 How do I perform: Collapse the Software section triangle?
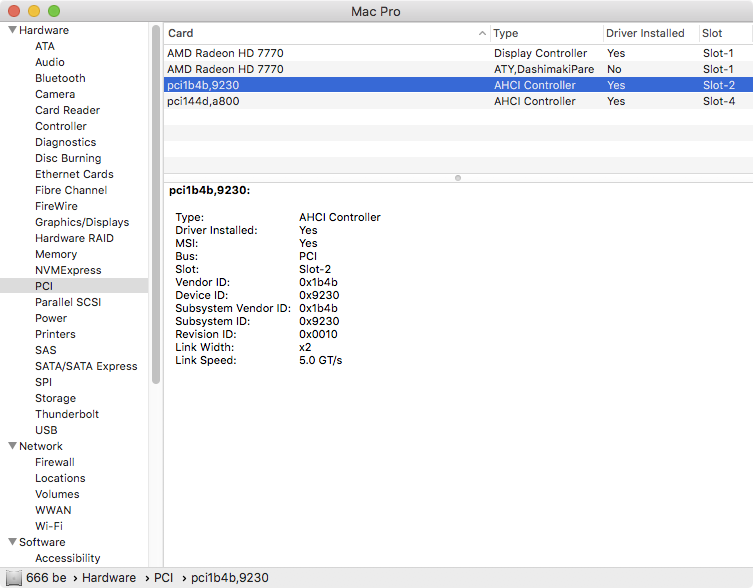click(13, 541)
